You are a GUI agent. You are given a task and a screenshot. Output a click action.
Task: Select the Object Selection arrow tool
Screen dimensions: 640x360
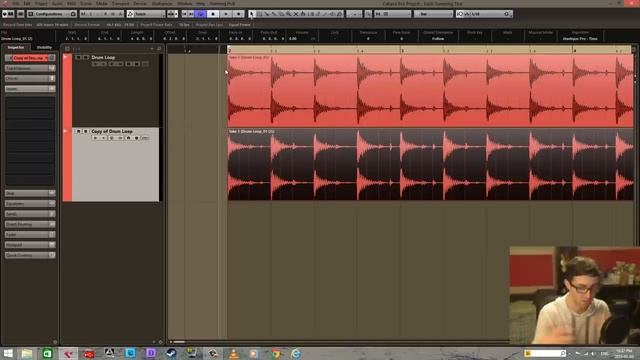point(252,14)
